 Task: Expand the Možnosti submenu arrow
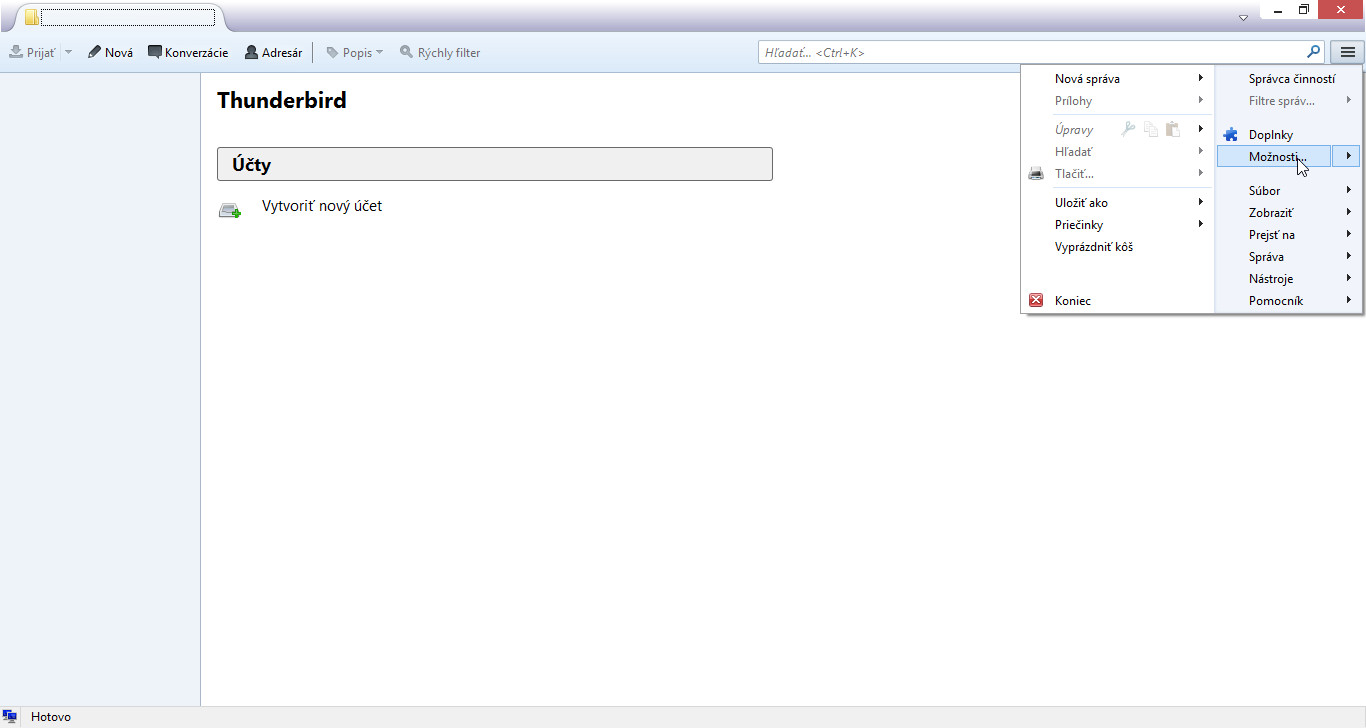[x=1348, y=156]
